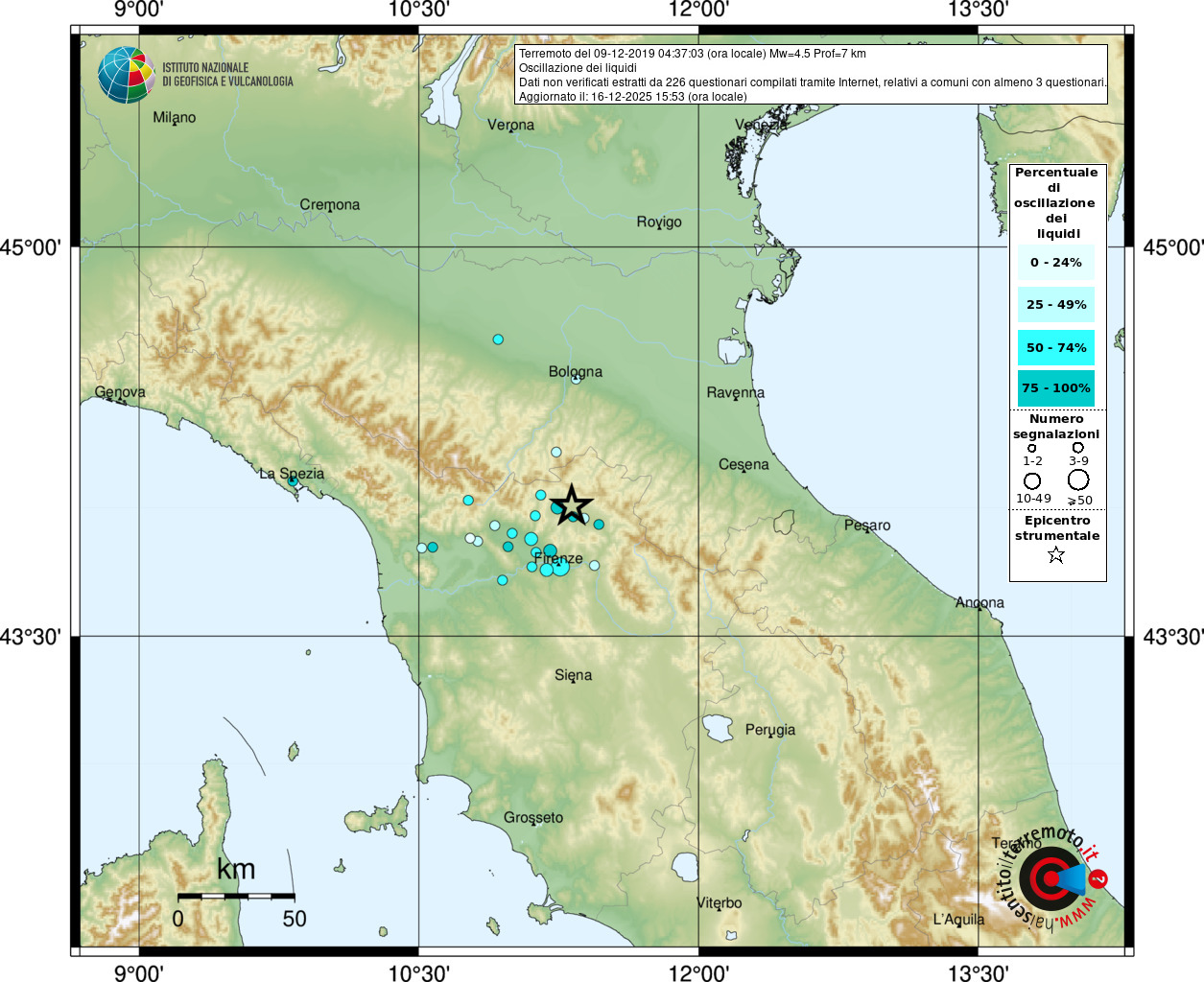
Task: Click the Milano city label
Action: (x=175, y=118)
